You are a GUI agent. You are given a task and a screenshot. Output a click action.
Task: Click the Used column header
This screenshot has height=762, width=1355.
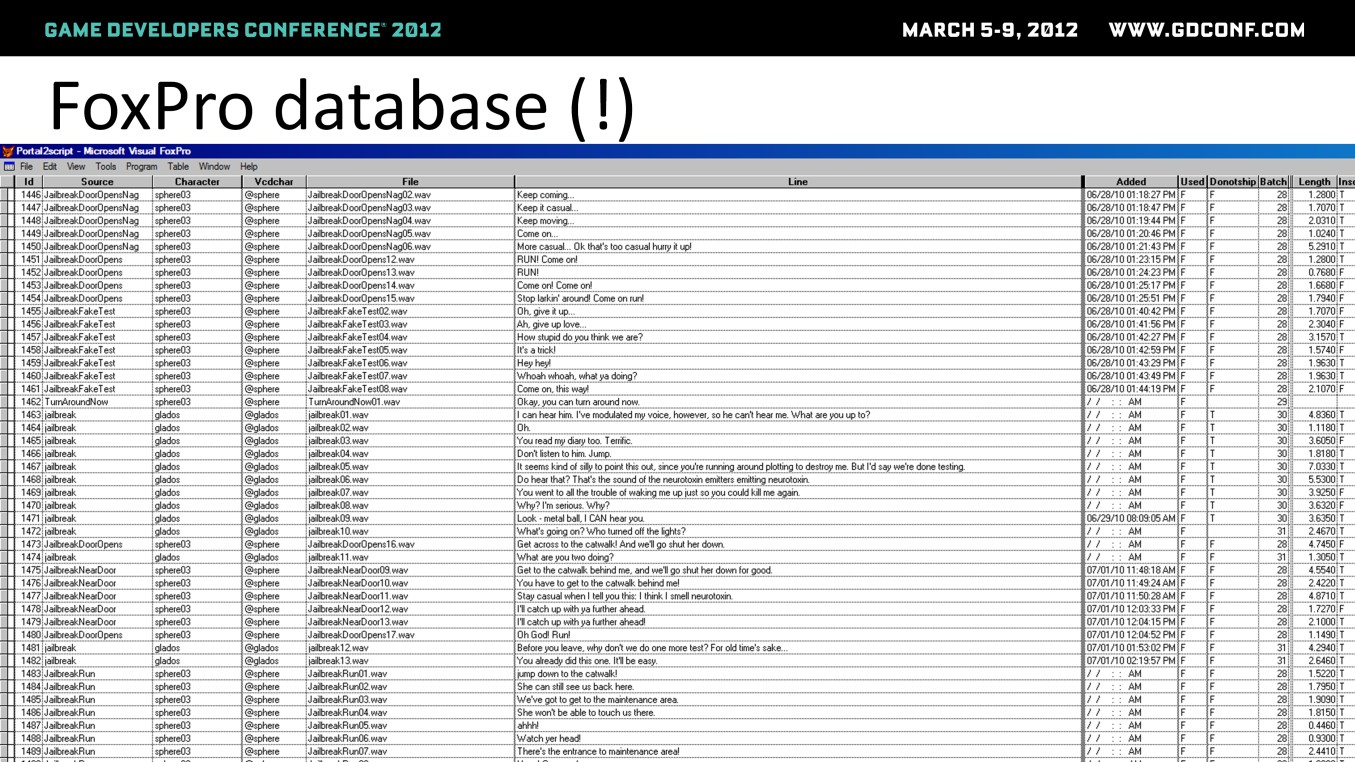point(1192,182)
